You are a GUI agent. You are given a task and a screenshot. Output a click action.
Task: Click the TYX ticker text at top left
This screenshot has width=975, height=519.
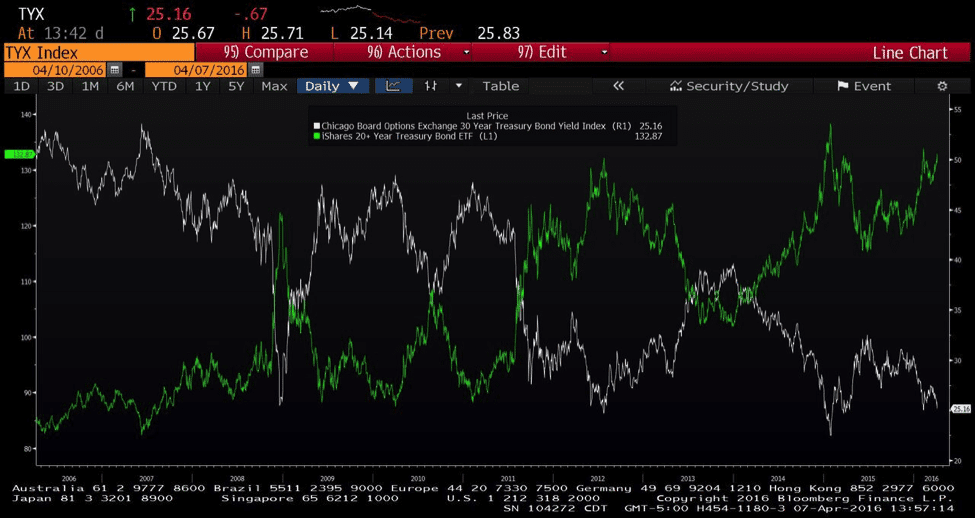31,14
